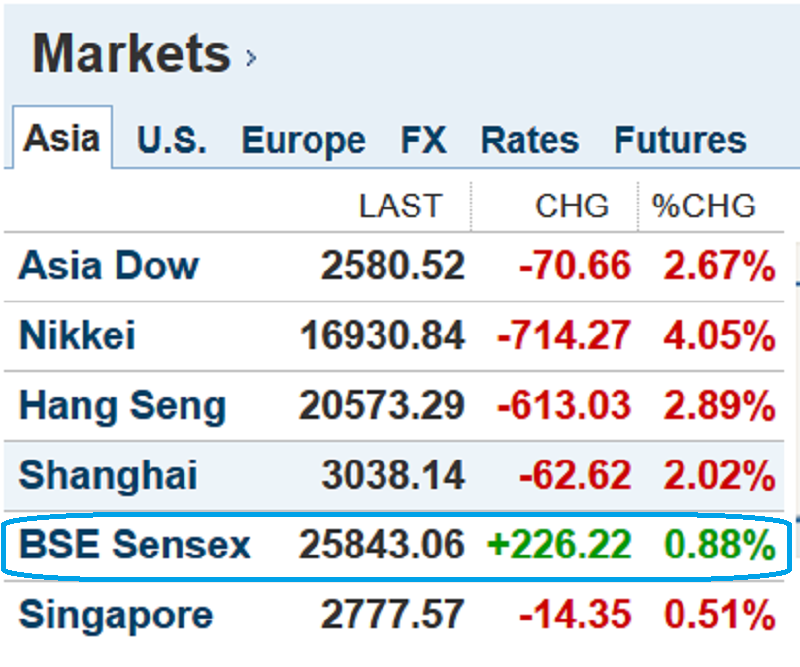Click the Singapore index link
This screenshot has height=667, width=800.
(x=115, y=614)
